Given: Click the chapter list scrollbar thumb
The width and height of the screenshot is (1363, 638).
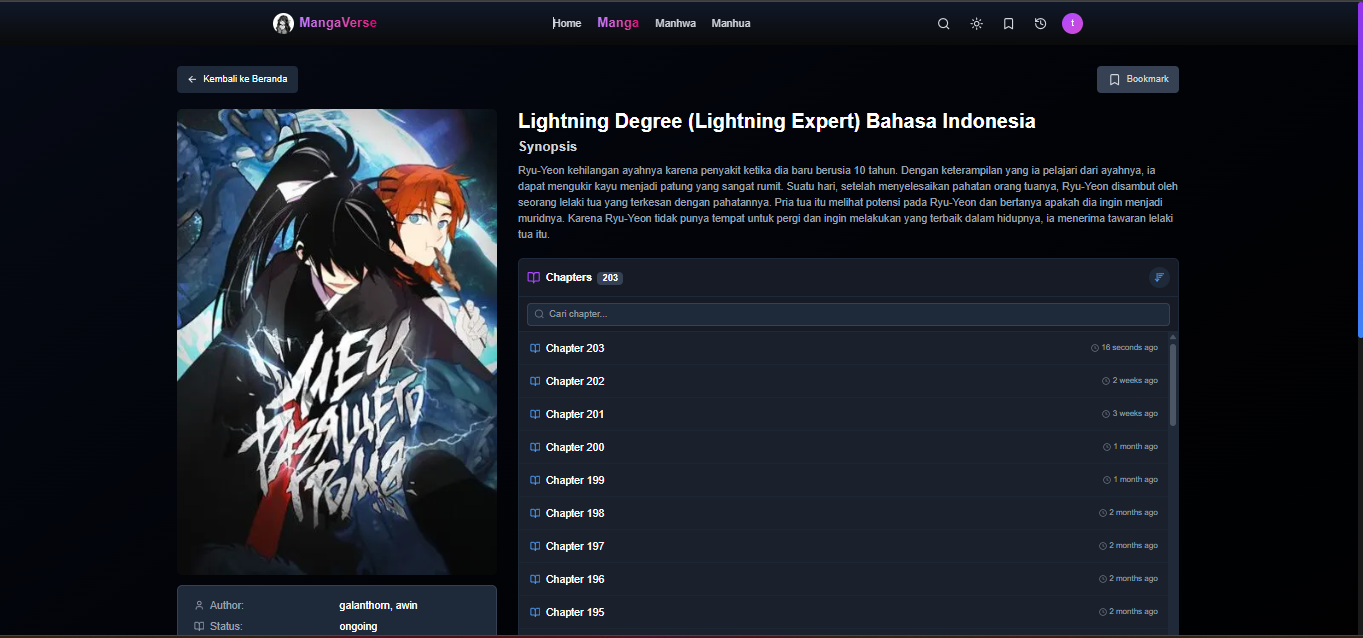Looking at the screenshot, I should click(1173, 385).
